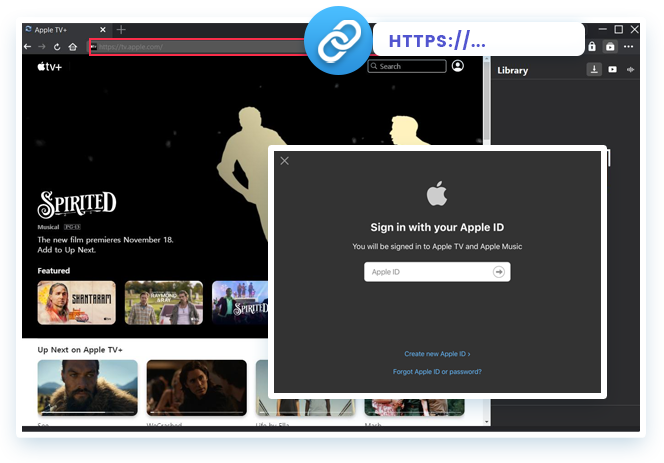
Task: Click the tv.apple.com address bar
Action: coord(197,47)
